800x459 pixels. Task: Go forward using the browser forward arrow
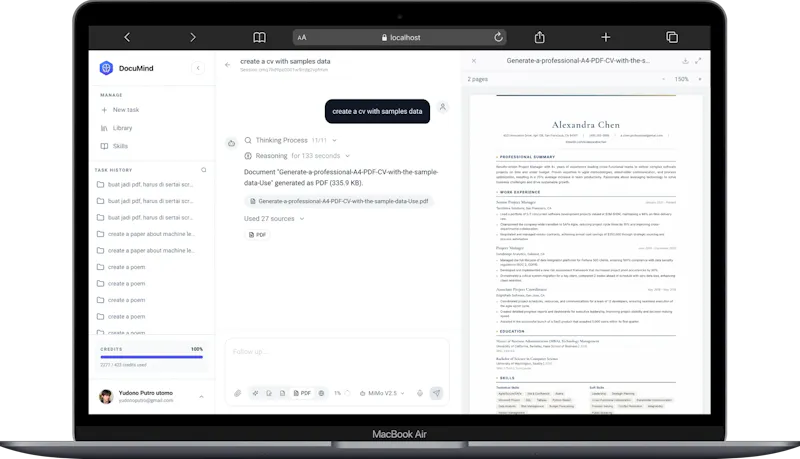192,37
